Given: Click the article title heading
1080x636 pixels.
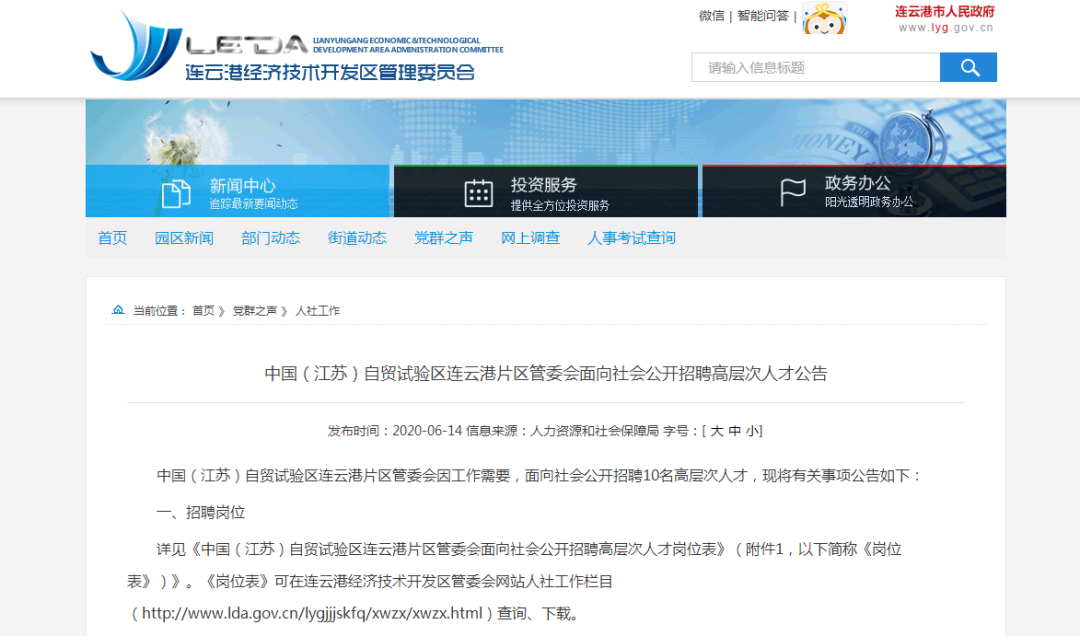Looking at the screenshot, I should (546, 373).
